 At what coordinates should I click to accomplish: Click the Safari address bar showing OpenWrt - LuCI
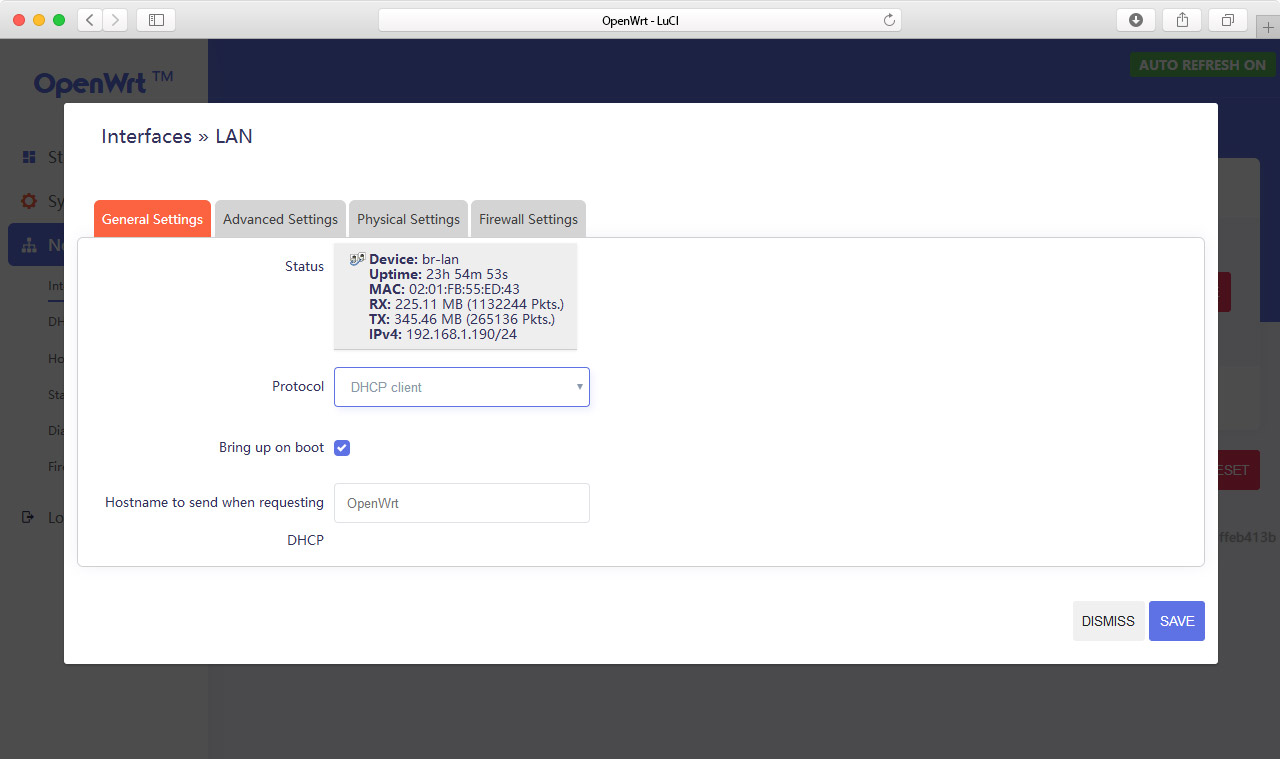(x=640, y=20)
